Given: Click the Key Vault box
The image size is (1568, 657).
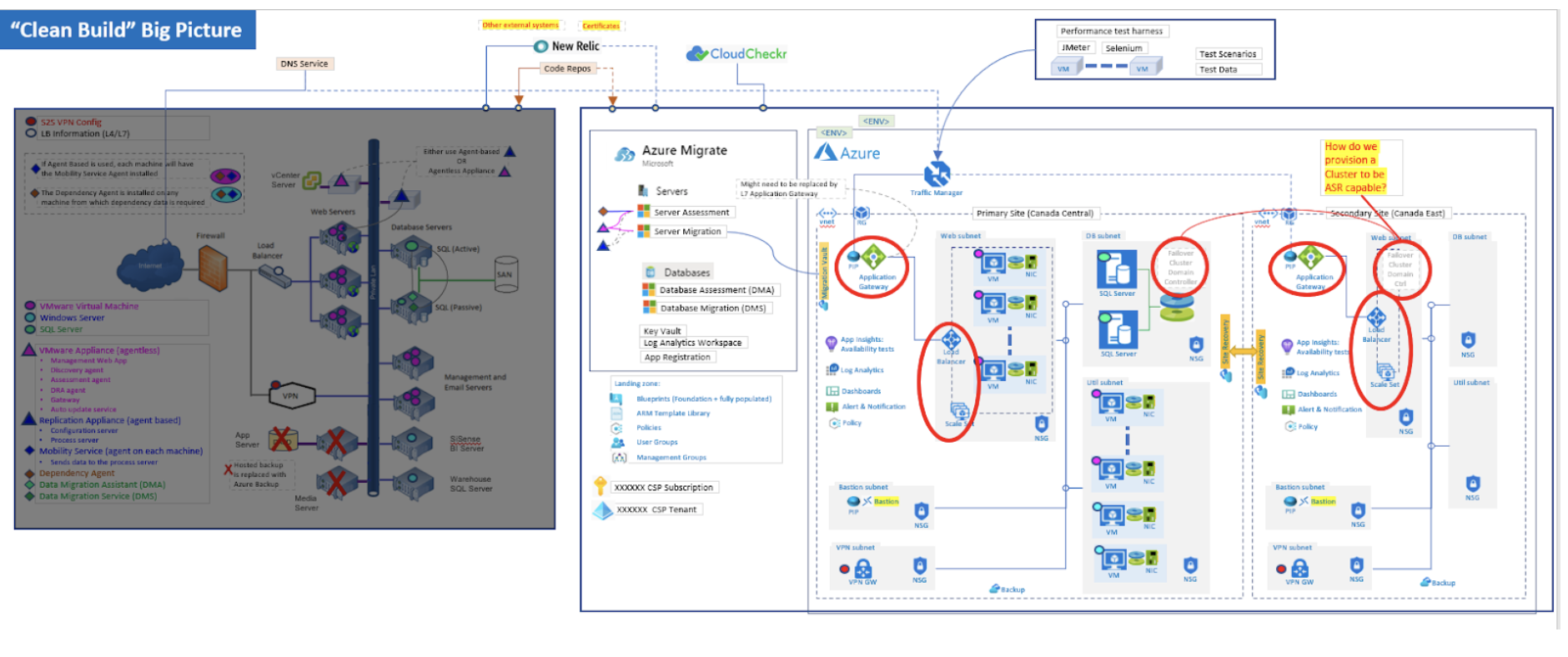Looking at the screenshot, I should point(662,331).
